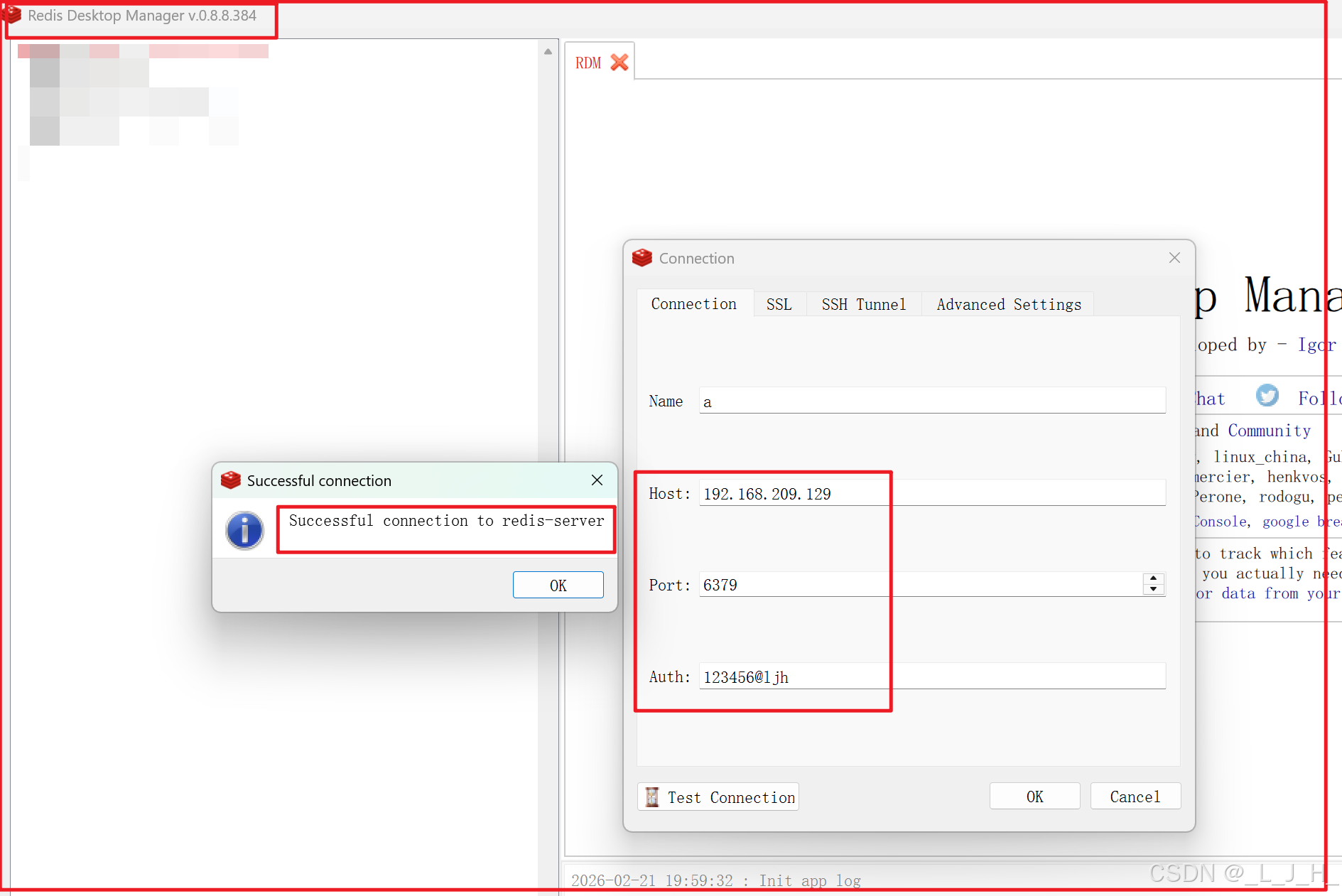Close the RDM tab with red X

pyautogui.click(x=619, y=63)
